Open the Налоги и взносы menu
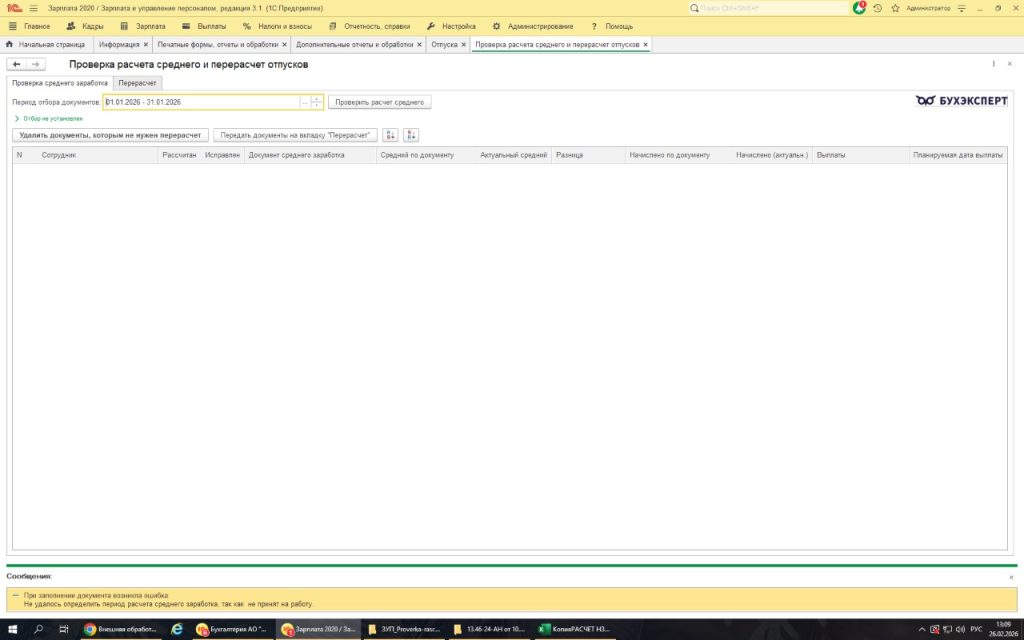Screen dimensions: 1024x640 (x=278, y=26)
